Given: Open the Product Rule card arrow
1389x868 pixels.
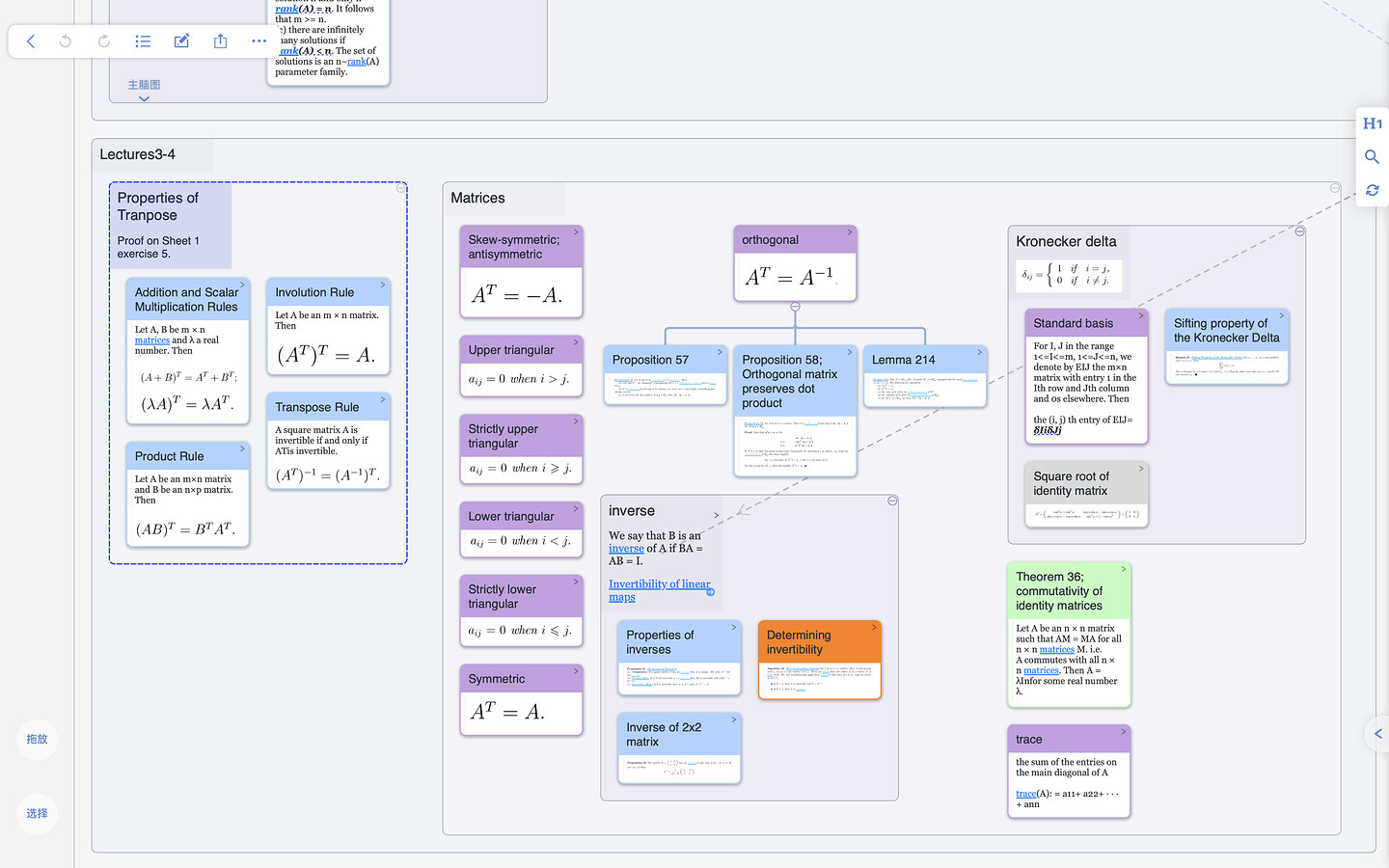Looking at the screenshot, I should [242, 448].
